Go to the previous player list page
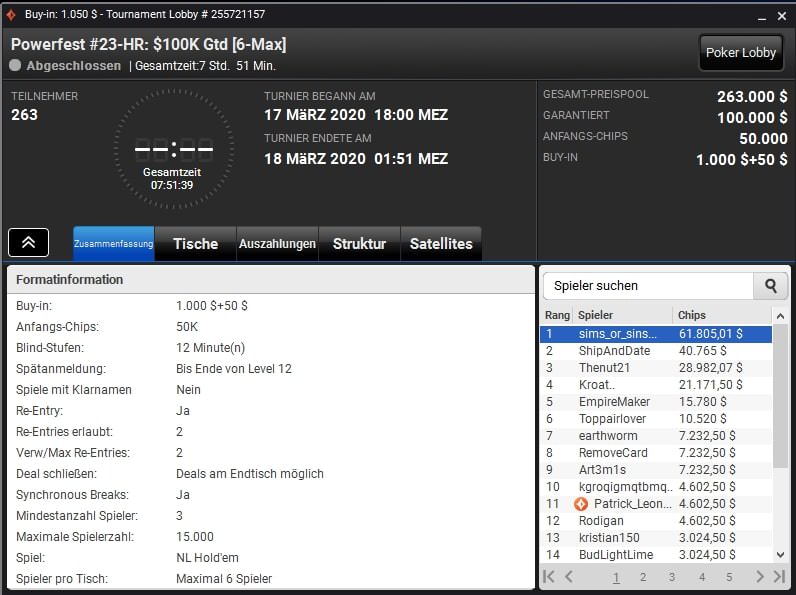The height and width of the screenshot is (595, 796). coord(569,577)
